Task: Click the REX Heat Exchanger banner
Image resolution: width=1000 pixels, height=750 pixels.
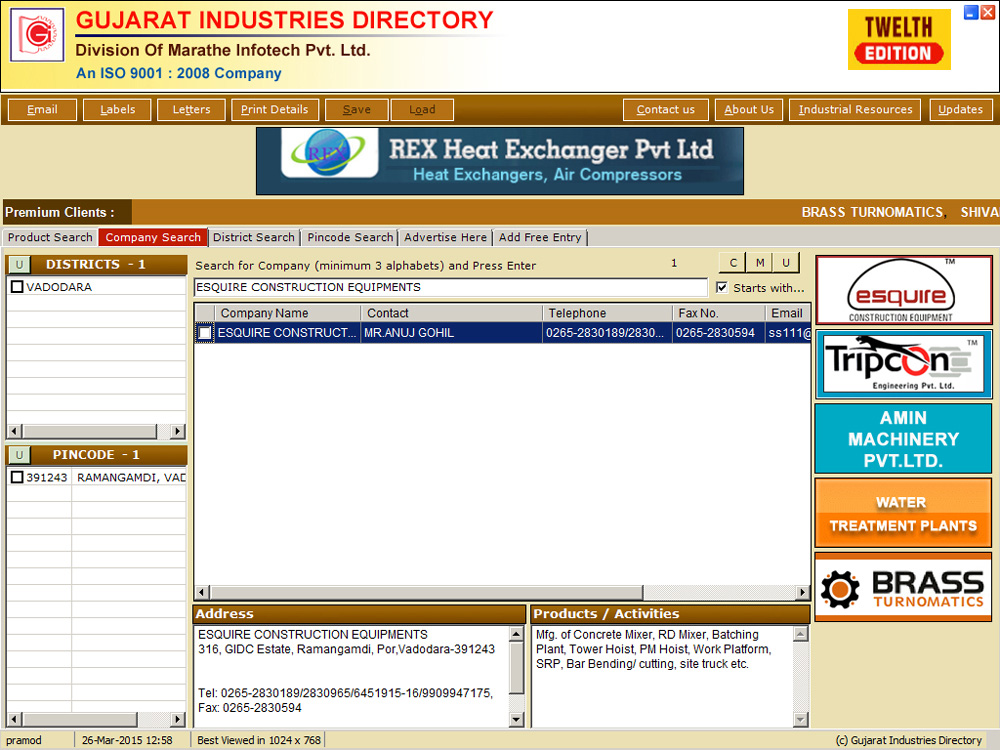Action: pyautogui.click(x=500, y=161)
